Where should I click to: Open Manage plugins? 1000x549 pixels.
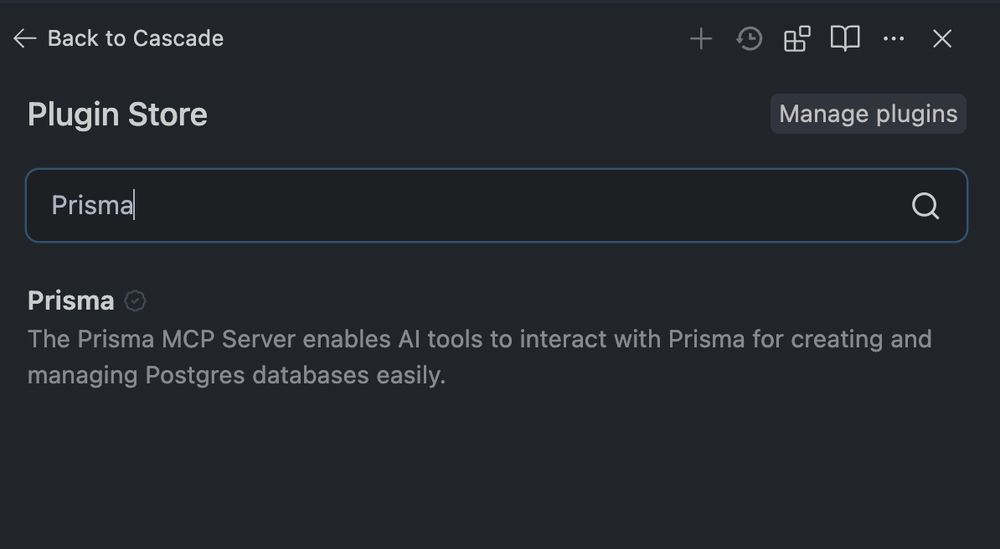(868, 114)
